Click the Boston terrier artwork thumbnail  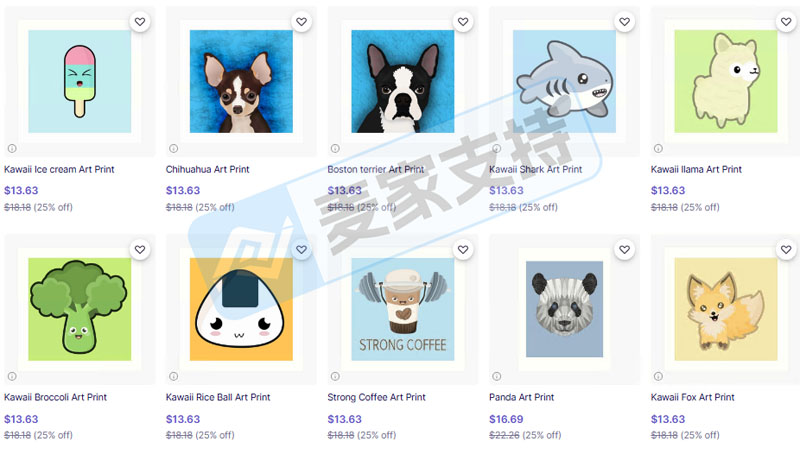403,82
